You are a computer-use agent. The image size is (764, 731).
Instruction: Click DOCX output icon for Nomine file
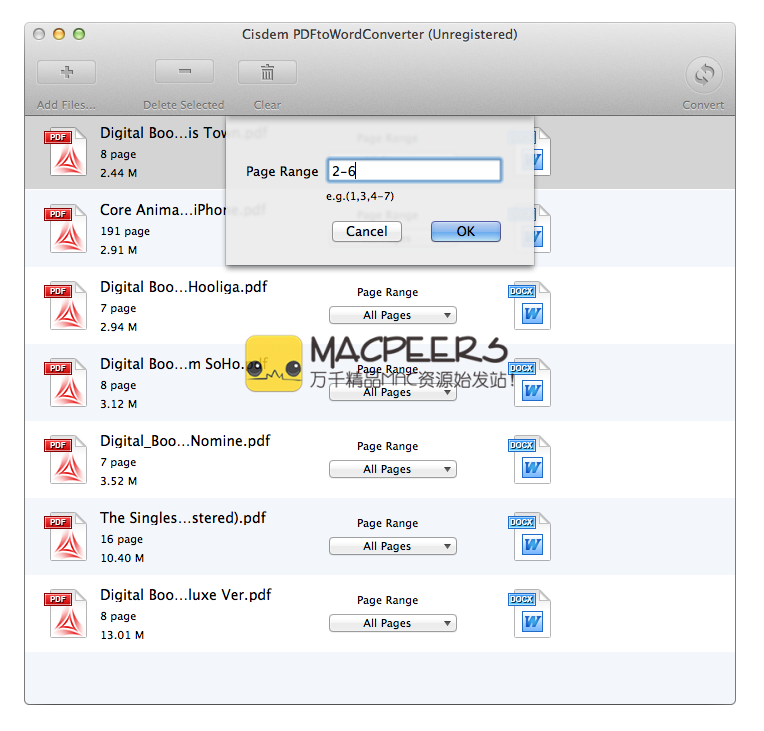pos(531,460)
